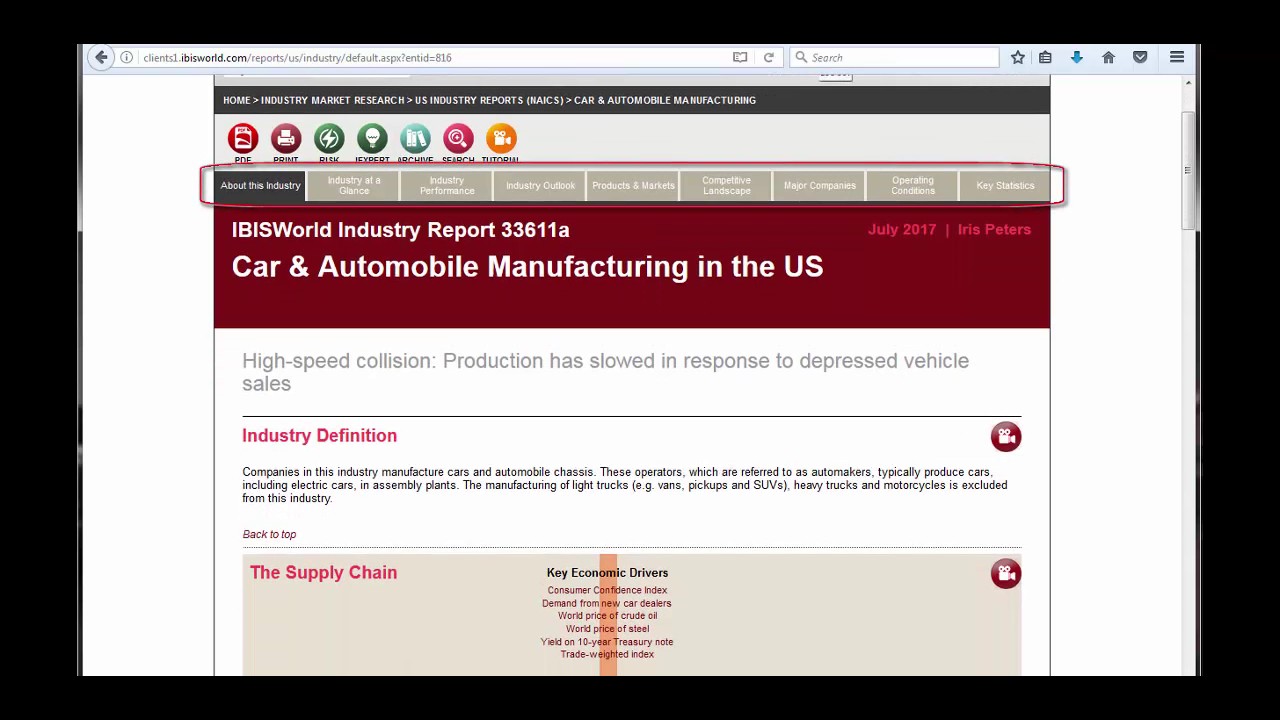Play the Industry Definition video icon
The width and height of the screenshot is (1280, 720).
[1006, 436]
